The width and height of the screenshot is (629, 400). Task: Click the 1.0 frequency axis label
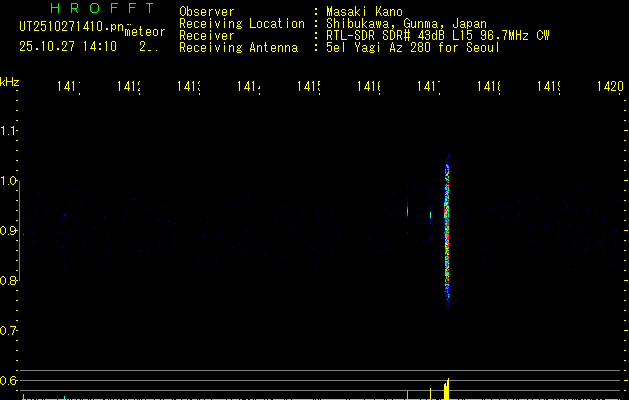pyautogui.click(x=8, y=181)
